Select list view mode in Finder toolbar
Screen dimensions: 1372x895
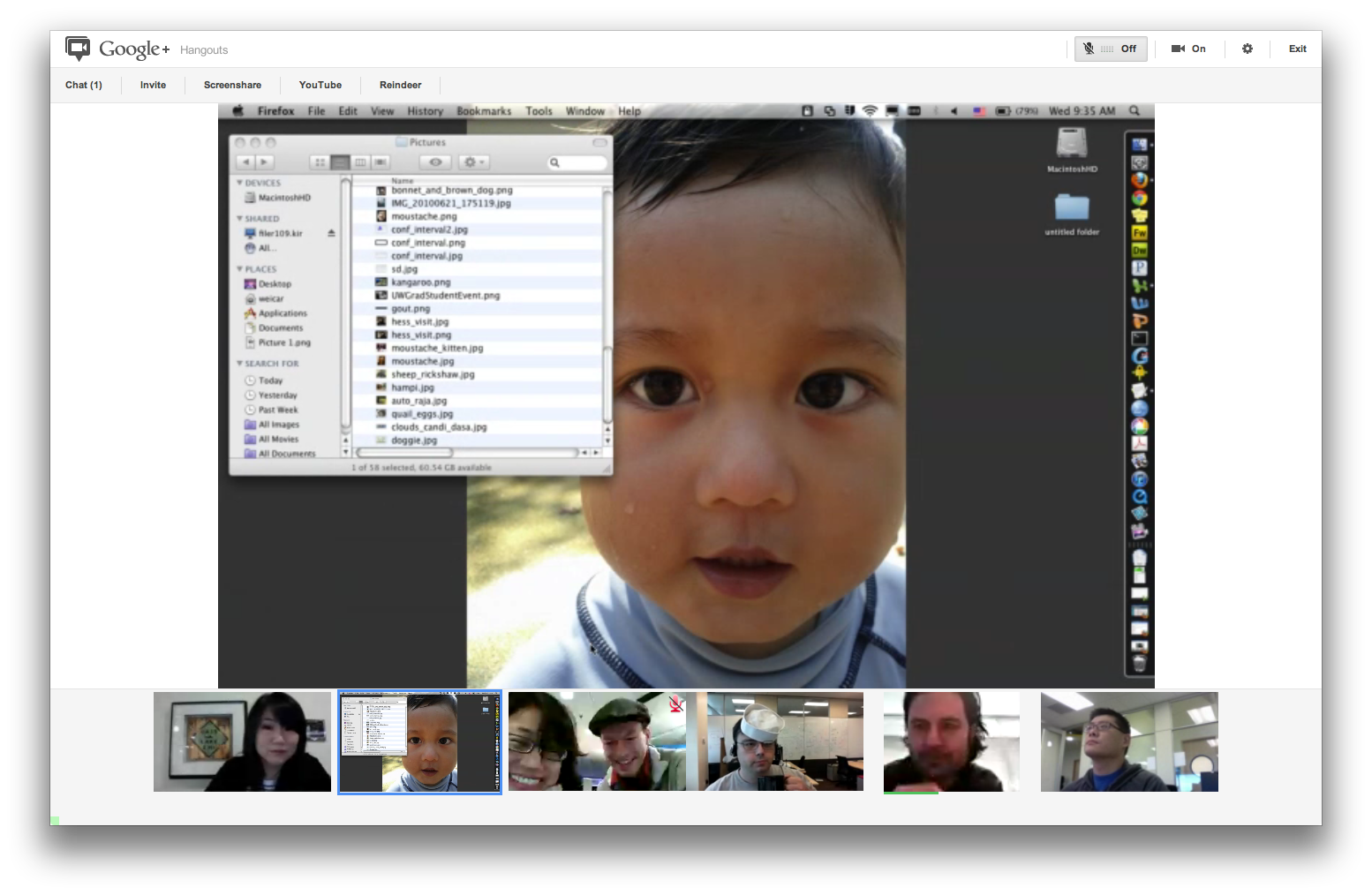click(340, 162)
